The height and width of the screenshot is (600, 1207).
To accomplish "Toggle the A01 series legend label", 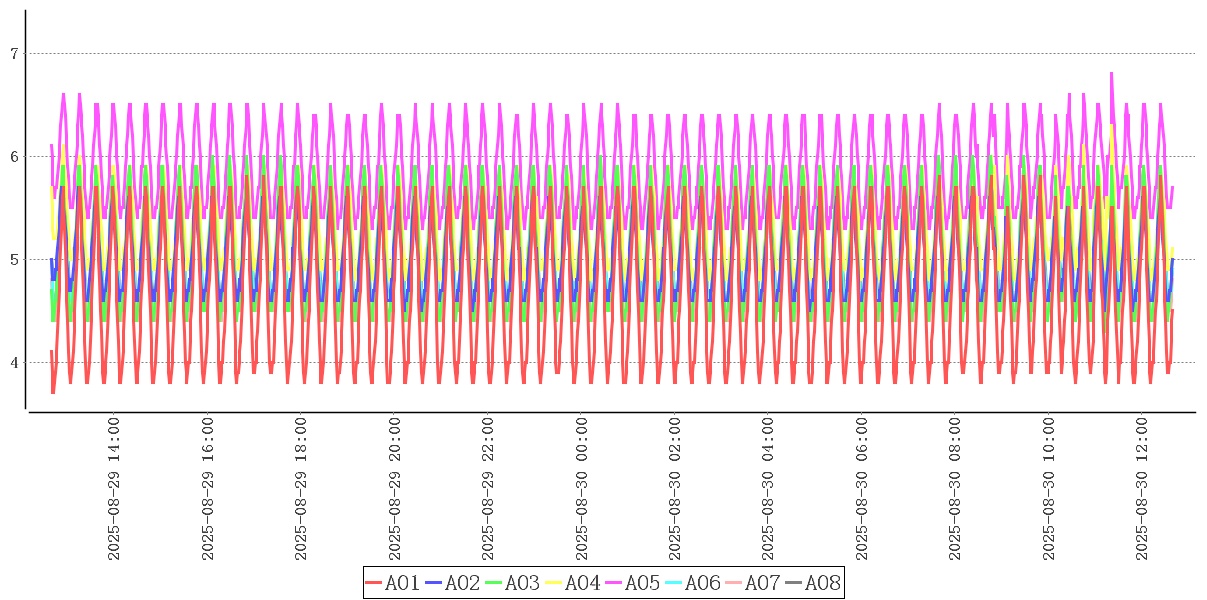I will (402, 583).
